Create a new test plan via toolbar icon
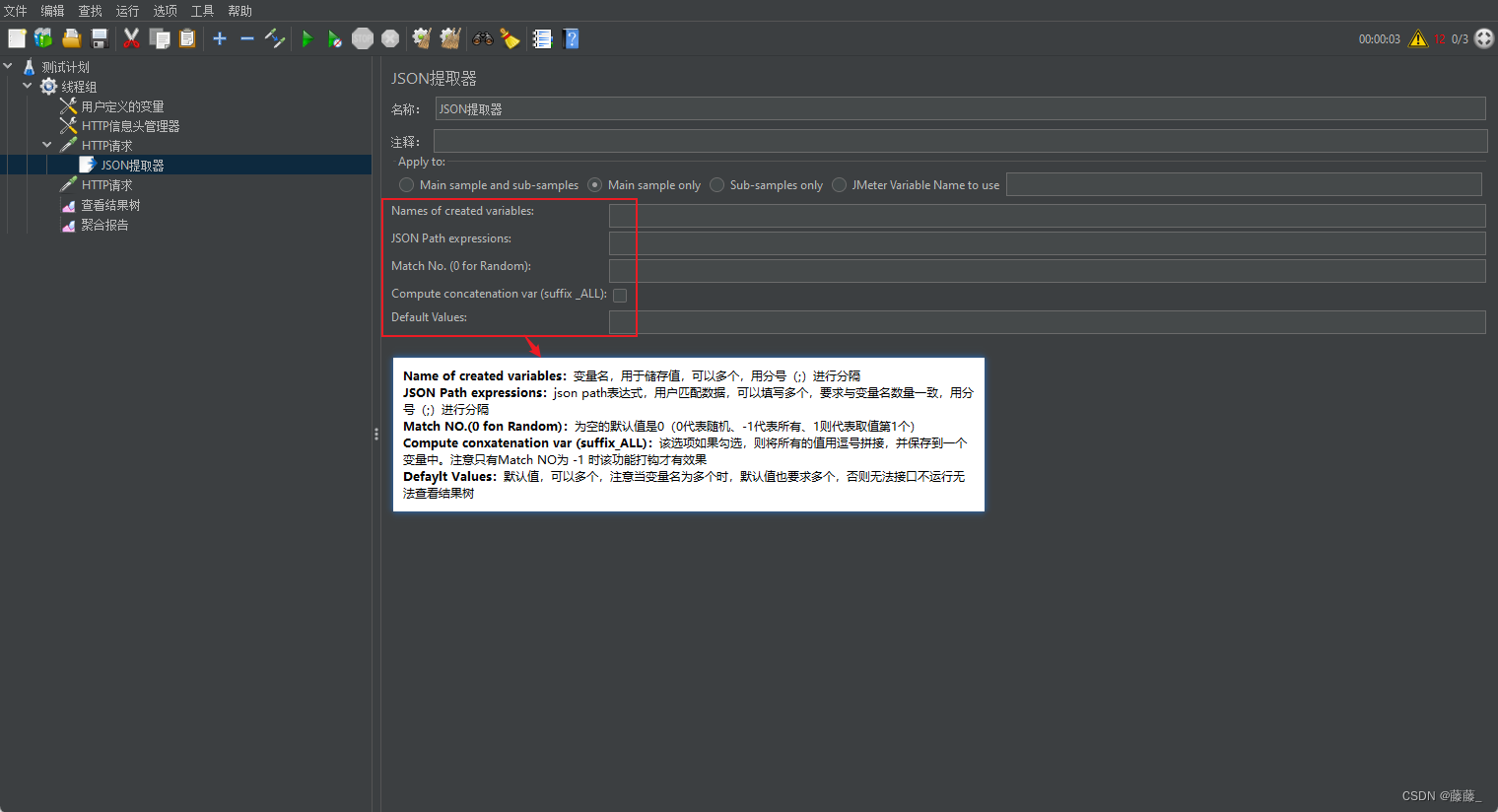 click(17, 38)
